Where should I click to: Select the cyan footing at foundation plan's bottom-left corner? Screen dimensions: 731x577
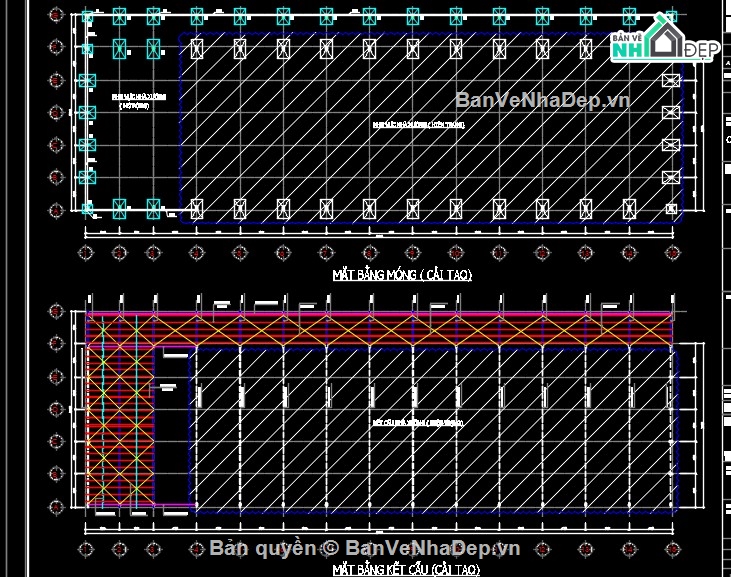(x=87, y=208)
